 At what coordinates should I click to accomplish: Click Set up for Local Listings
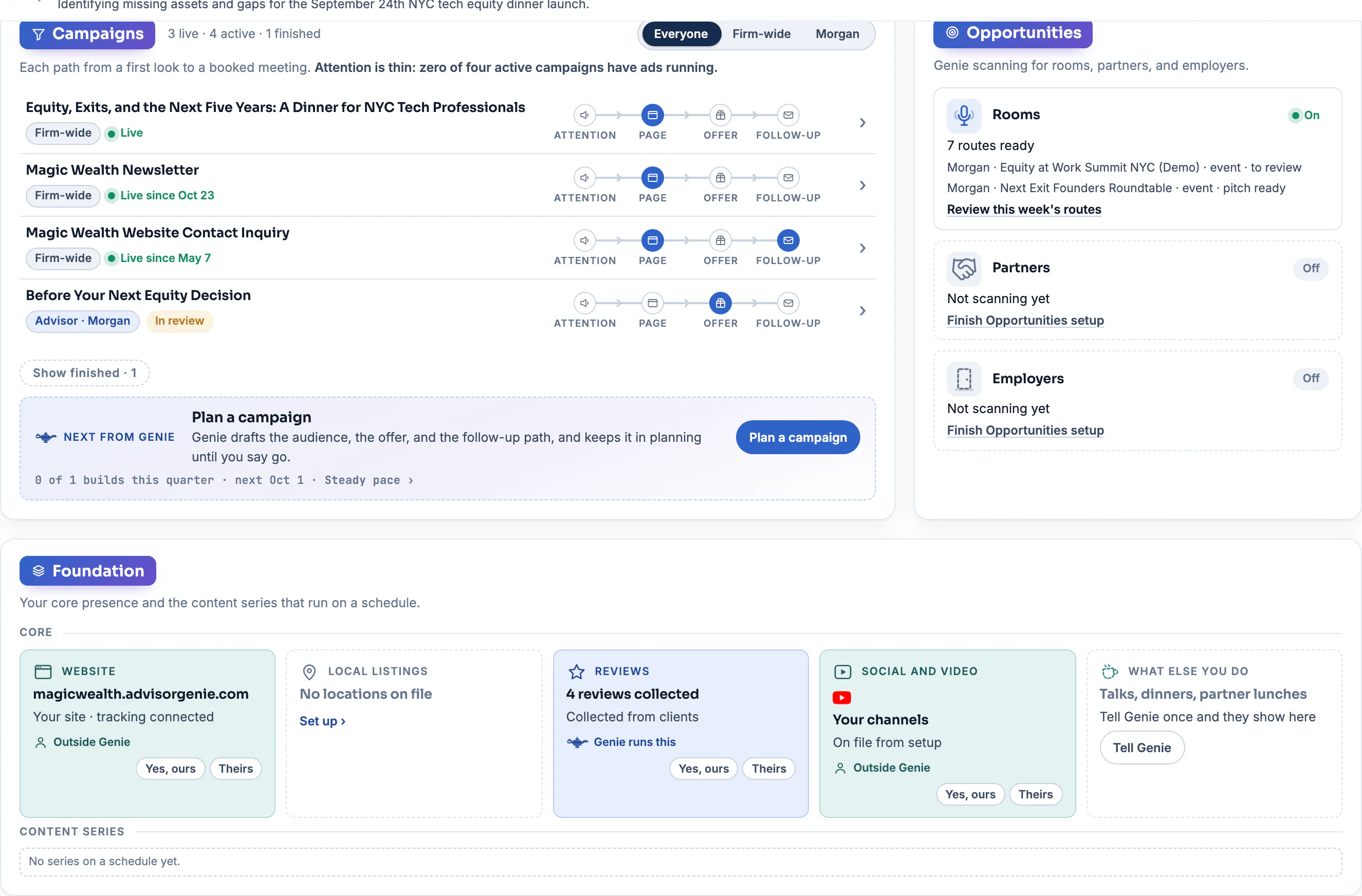322,721
